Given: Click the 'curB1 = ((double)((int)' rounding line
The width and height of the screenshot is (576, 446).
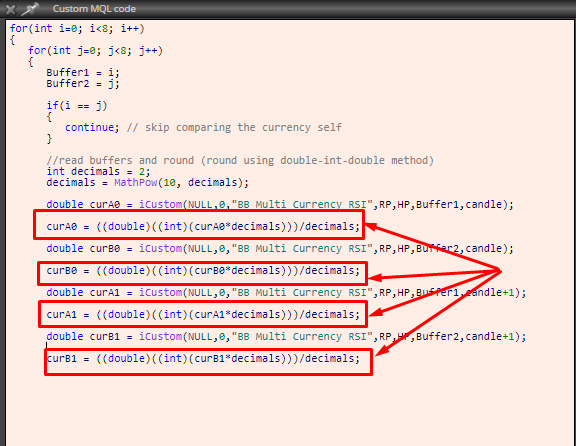Looking at the screenshot, I should point(203,359).
